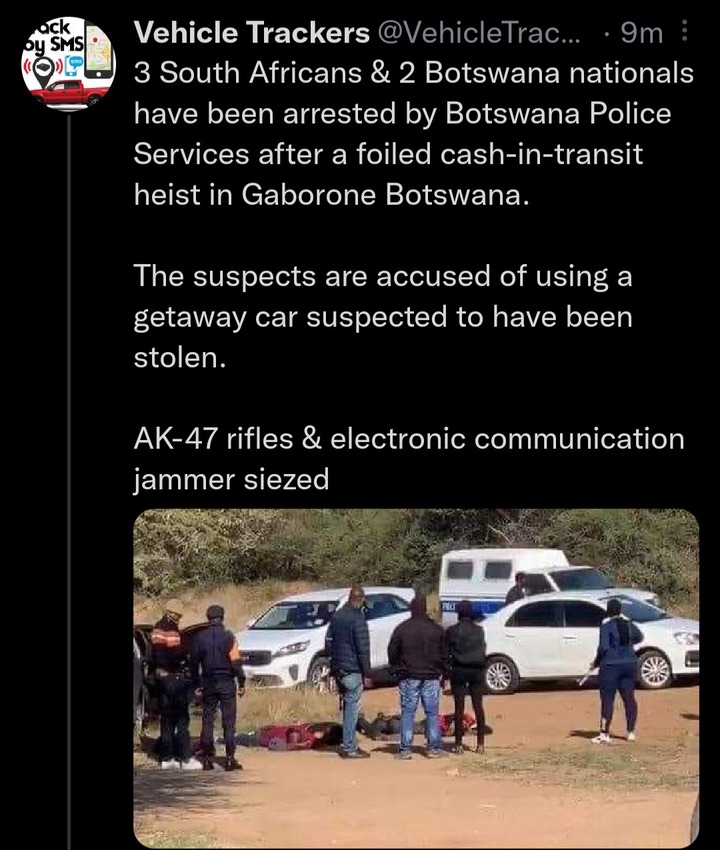720x850 pixels.
Task: Click the 'jammer siezed' text line
Action: point(232,480)
